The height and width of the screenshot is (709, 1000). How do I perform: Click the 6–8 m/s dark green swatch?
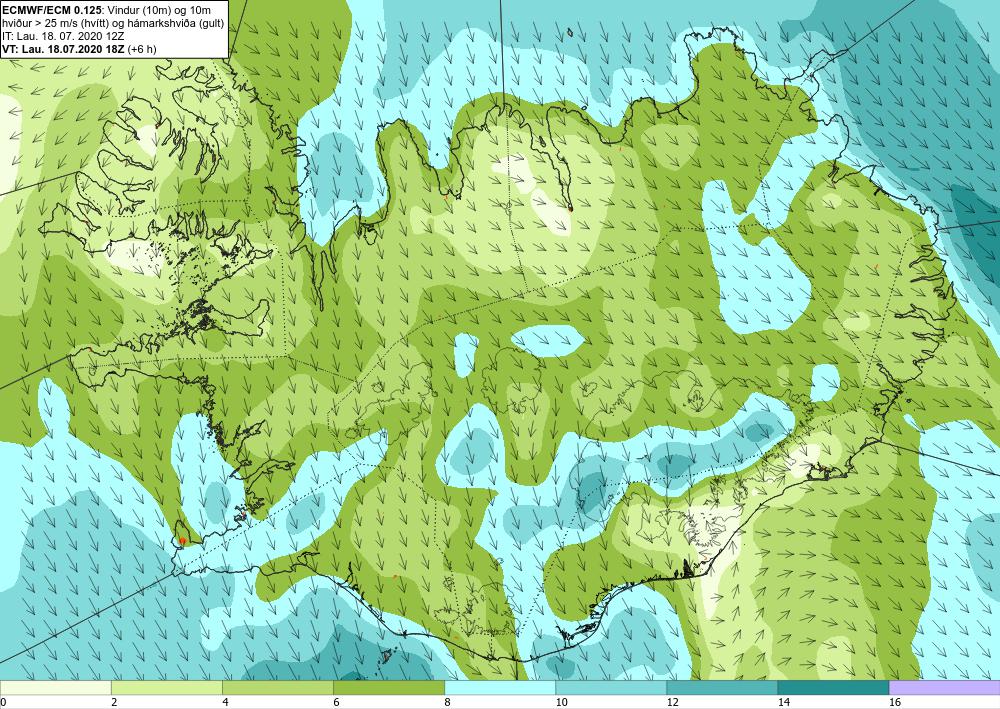pyautogui.click(x=388, y=687)
